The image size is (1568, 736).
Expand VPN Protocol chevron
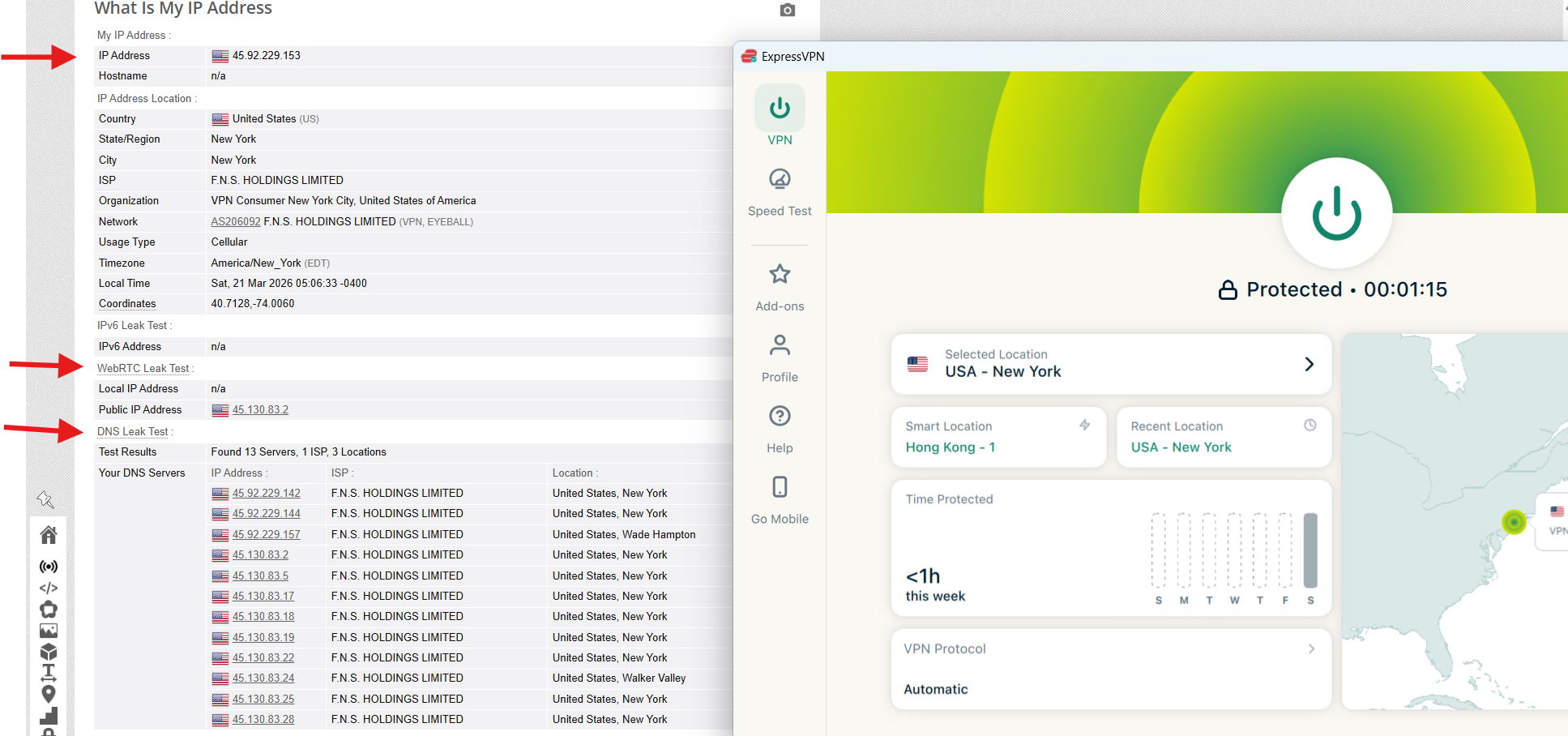[1311, 648]
